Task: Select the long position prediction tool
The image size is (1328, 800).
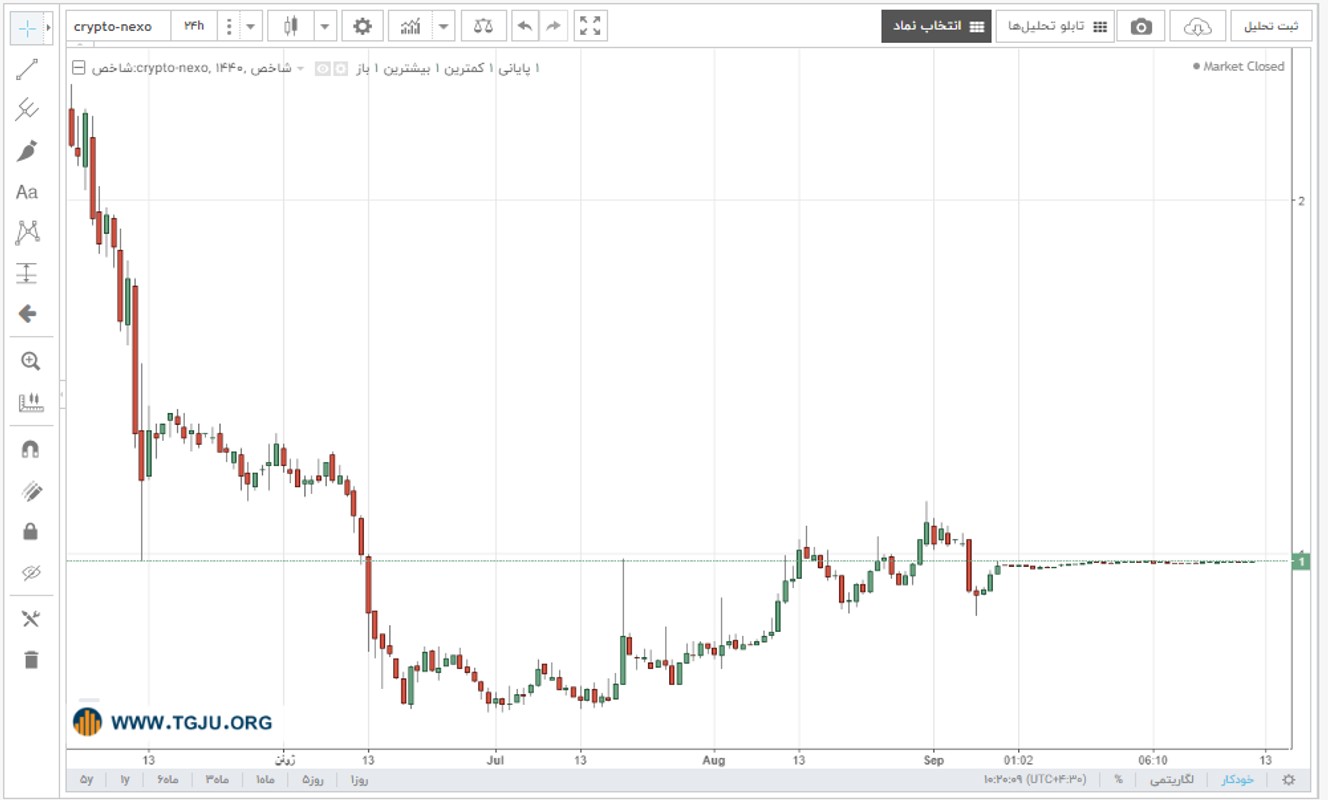Action: 27,273
